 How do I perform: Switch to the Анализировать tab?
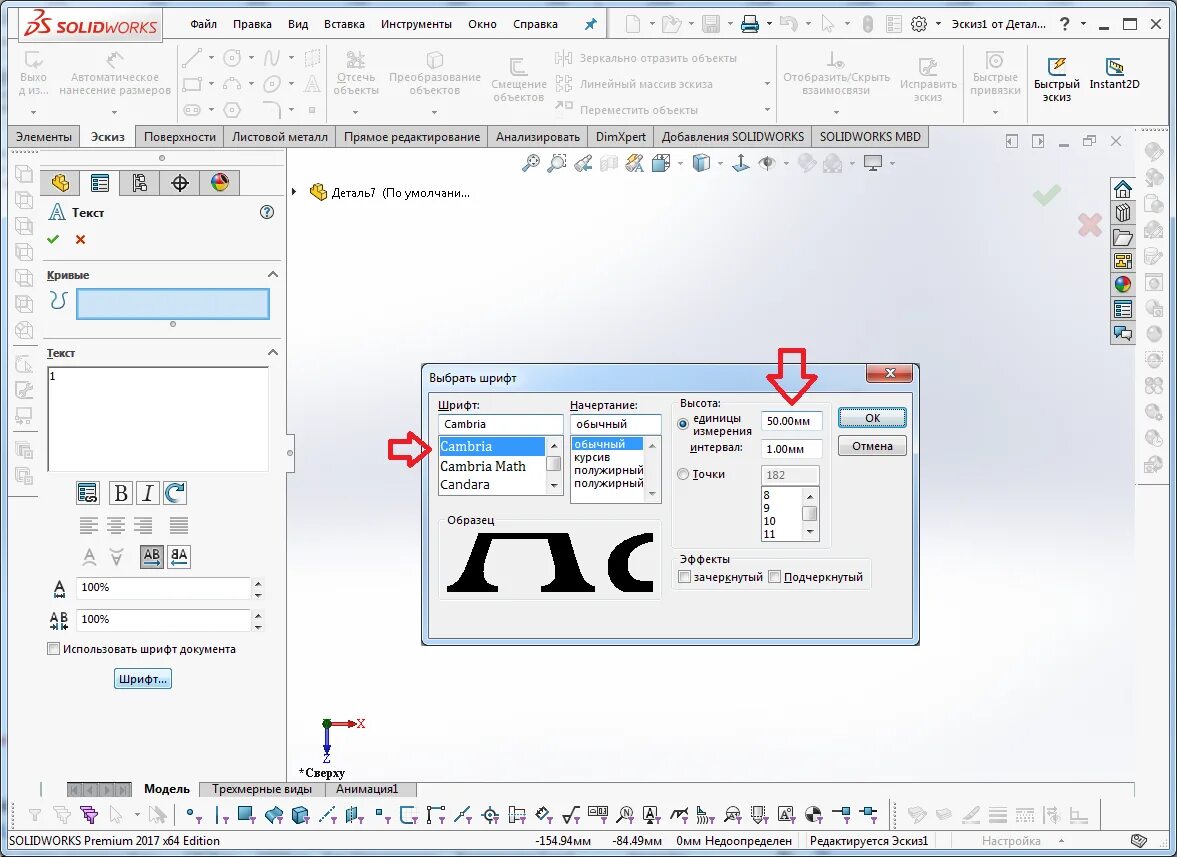tap(537, 137)
